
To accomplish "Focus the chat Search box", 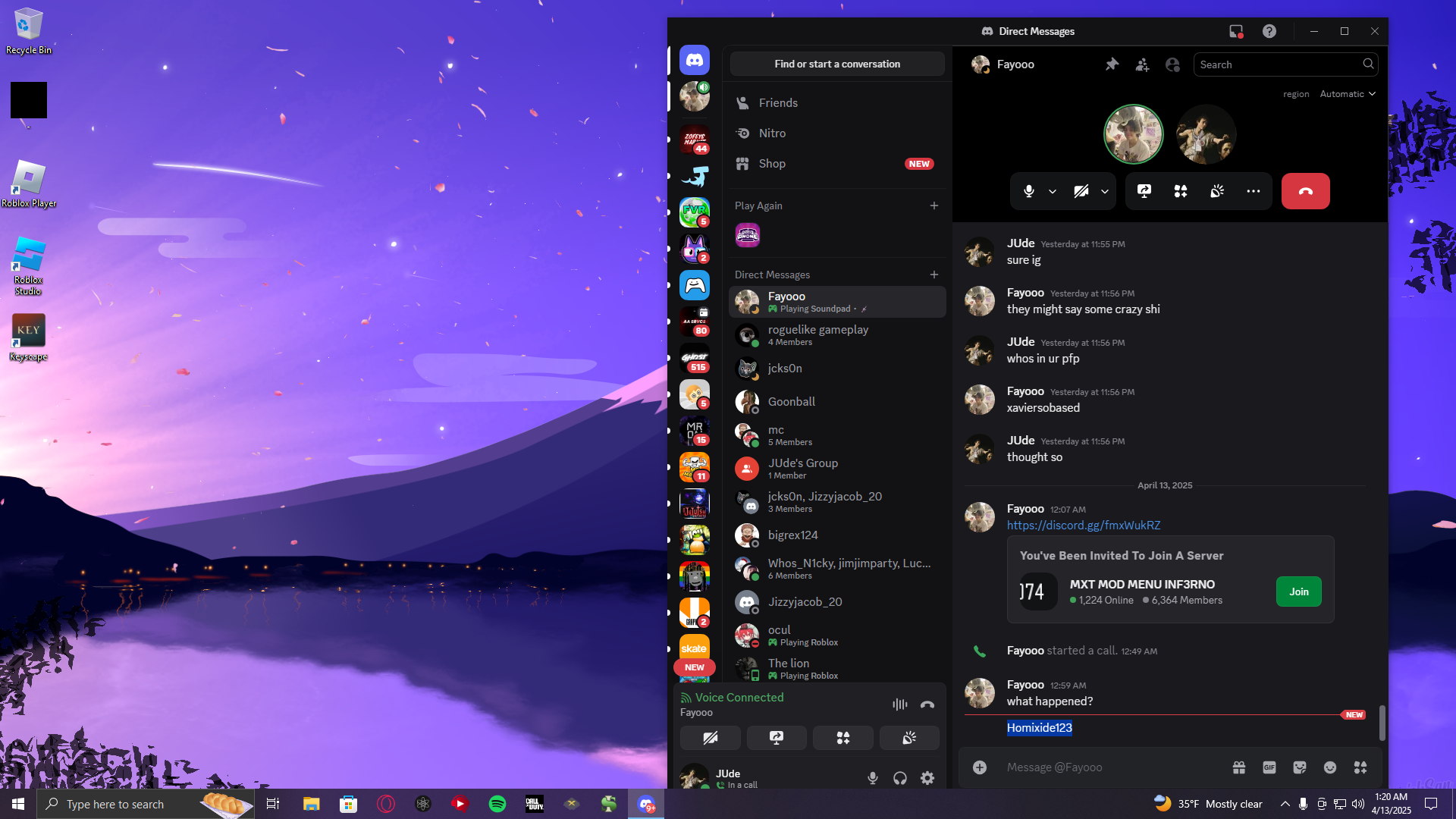I will click(1285, 64).
